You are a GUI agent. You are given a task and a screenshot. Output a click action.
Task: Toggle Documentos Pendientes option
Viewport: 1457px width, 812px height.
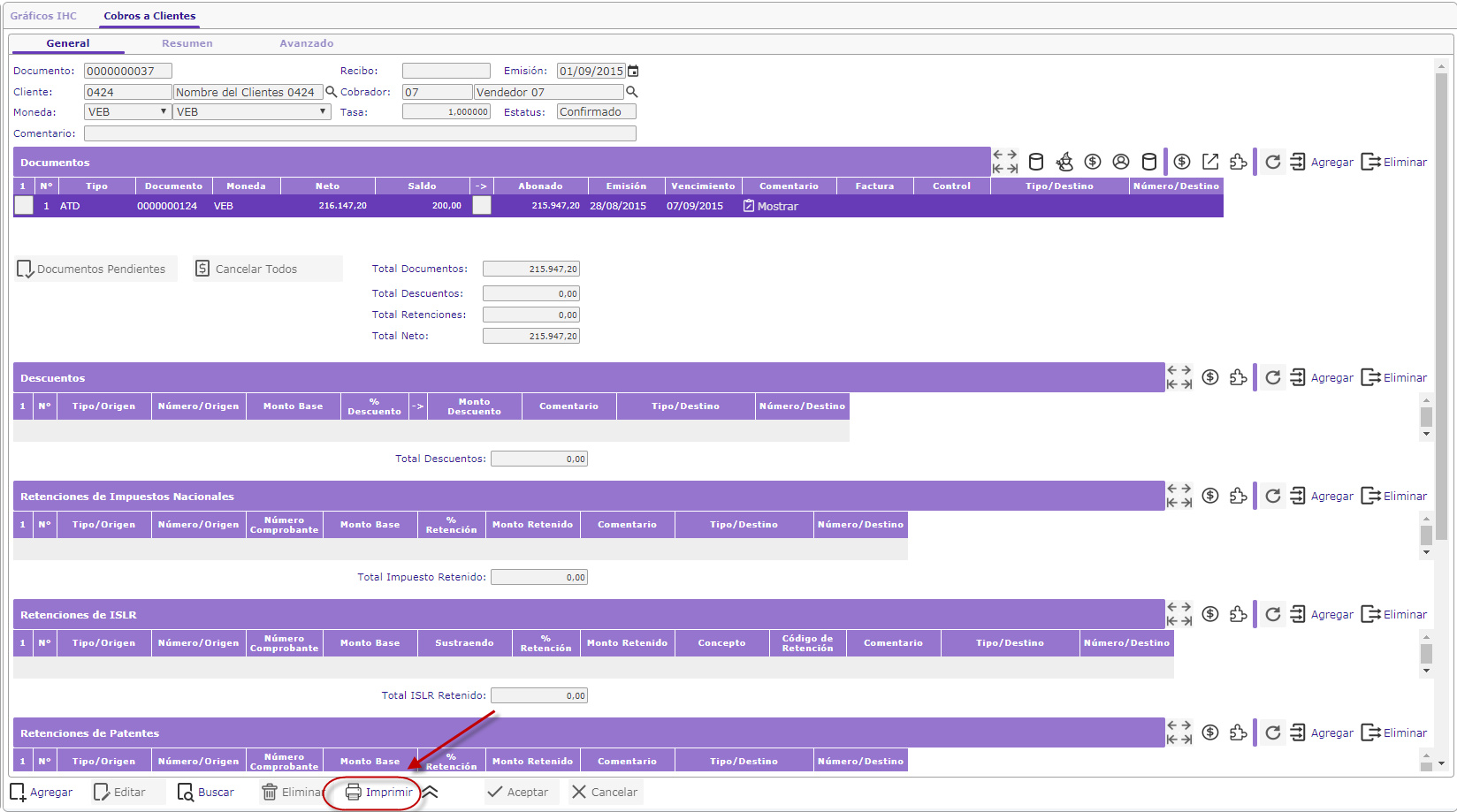pos(92,269)
